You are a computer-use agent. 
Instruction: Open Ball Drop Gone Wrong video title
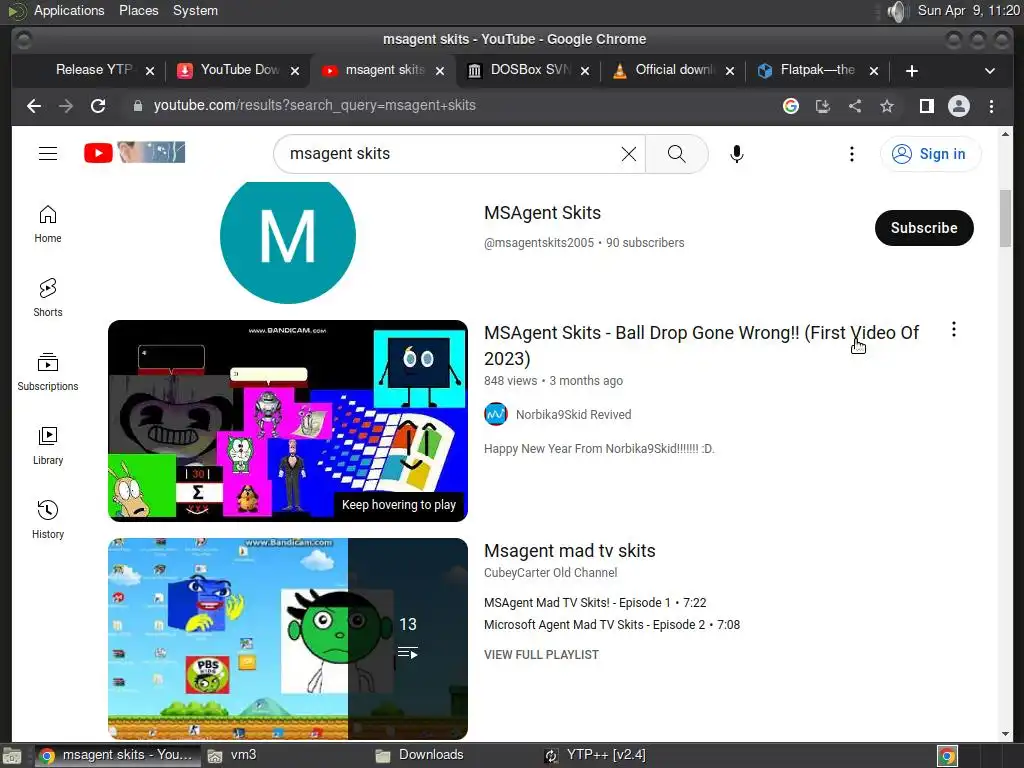point(701,345)
